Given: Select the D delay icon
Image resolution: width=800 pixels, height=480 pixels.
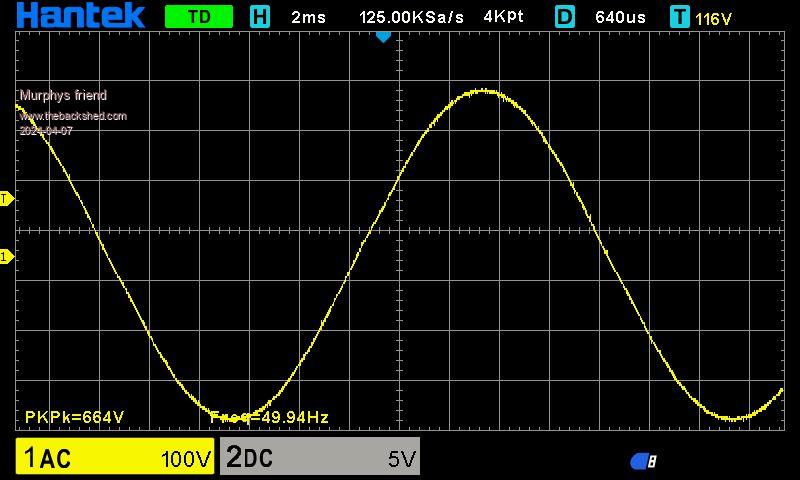Looking at the screenshot, I should 565,17.
